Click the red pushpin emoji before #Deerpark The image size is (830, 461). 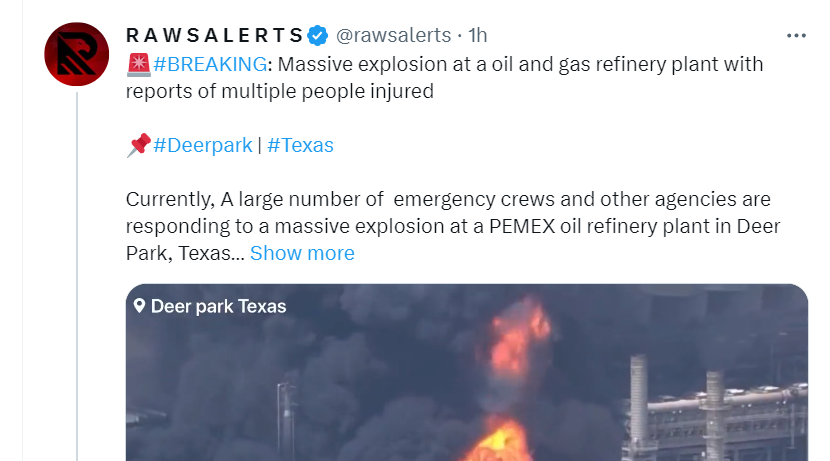[x=139, y=145]
